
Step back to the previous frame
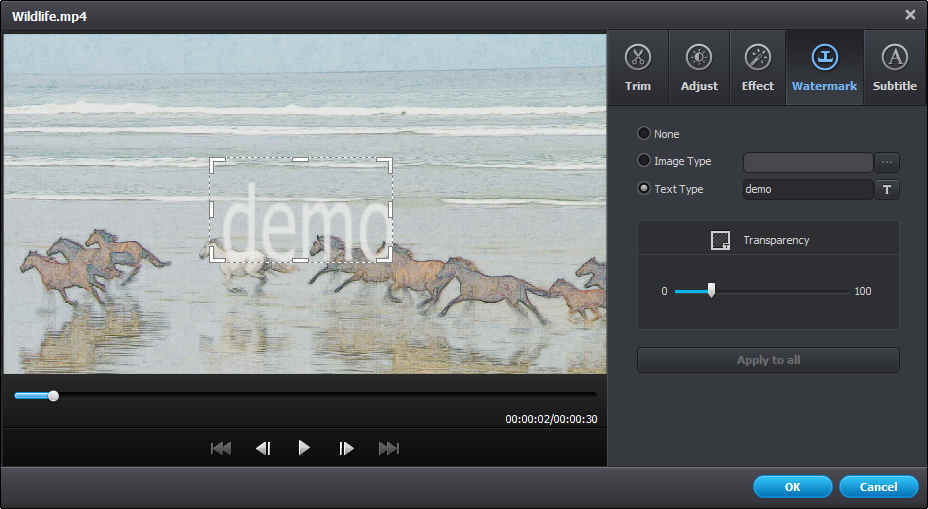263,449
